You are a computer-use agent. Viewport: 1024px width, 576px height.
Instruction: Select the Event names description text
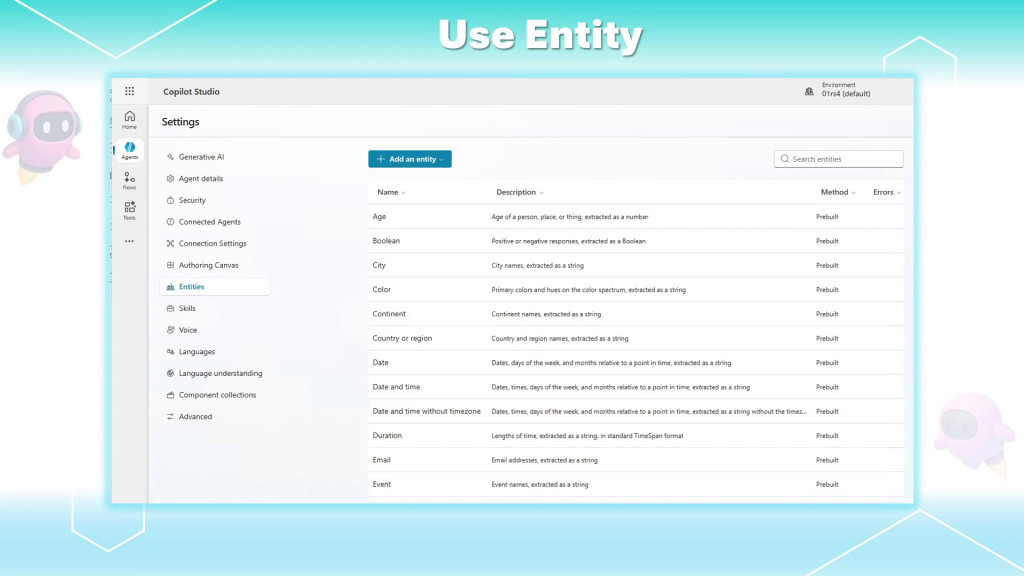pyautogui.click(x=540, y=485)
